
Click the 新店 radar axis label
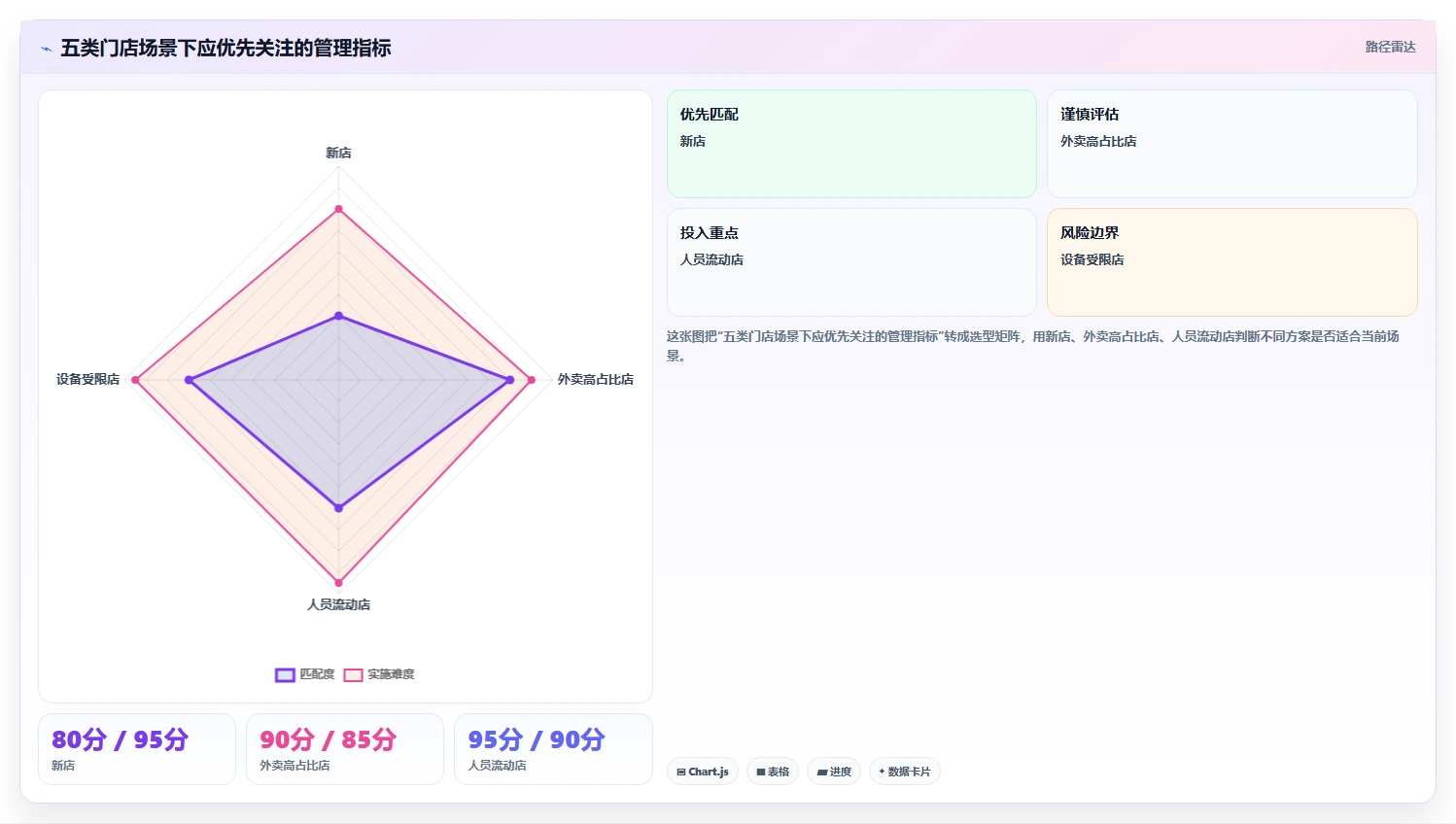[x=338, y=153]
